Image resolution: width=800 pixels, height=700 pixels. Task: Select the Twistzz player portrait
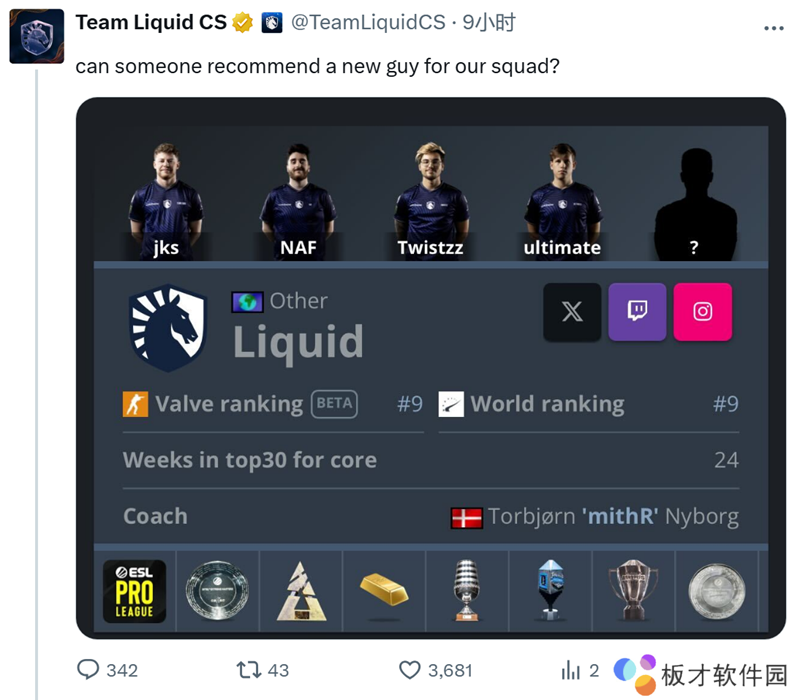(x=431, y=202)
